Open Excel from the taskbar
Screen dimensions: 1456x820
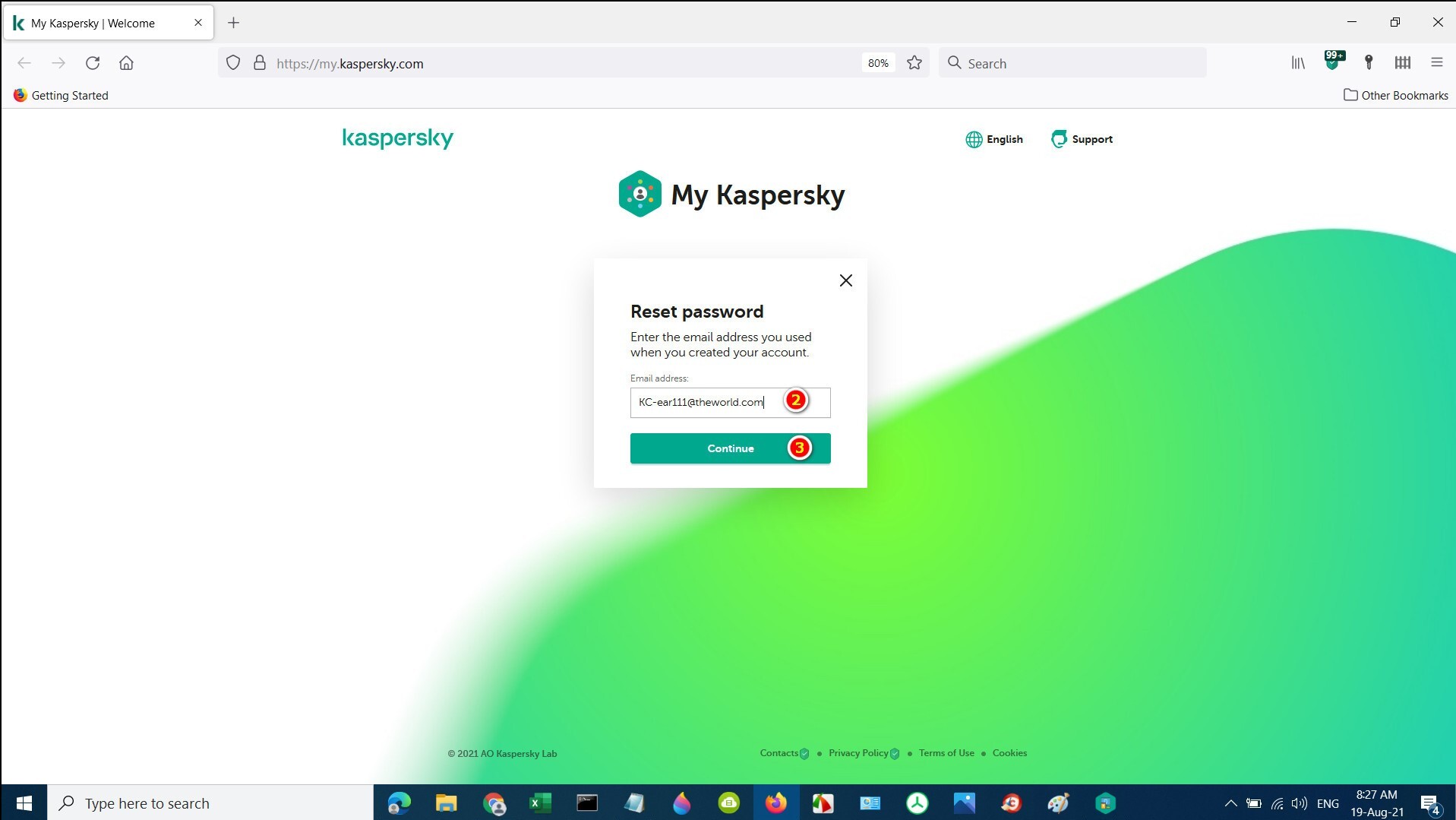(540, 803)
